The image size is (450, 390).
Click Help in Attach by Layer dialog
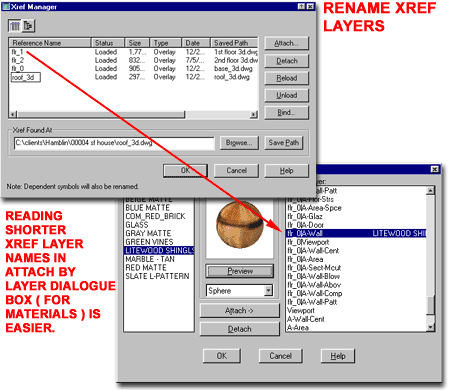tap(338, 356)
